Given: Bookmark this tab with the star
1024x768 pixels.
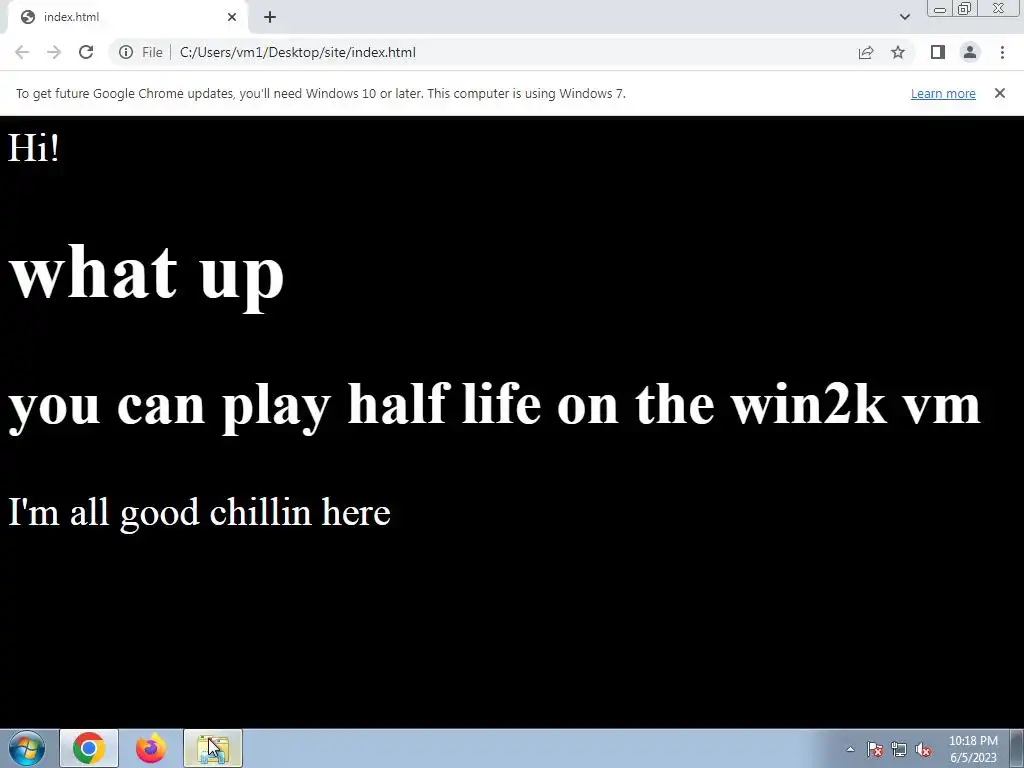Looking at the screenshot, I should [898, 52].
